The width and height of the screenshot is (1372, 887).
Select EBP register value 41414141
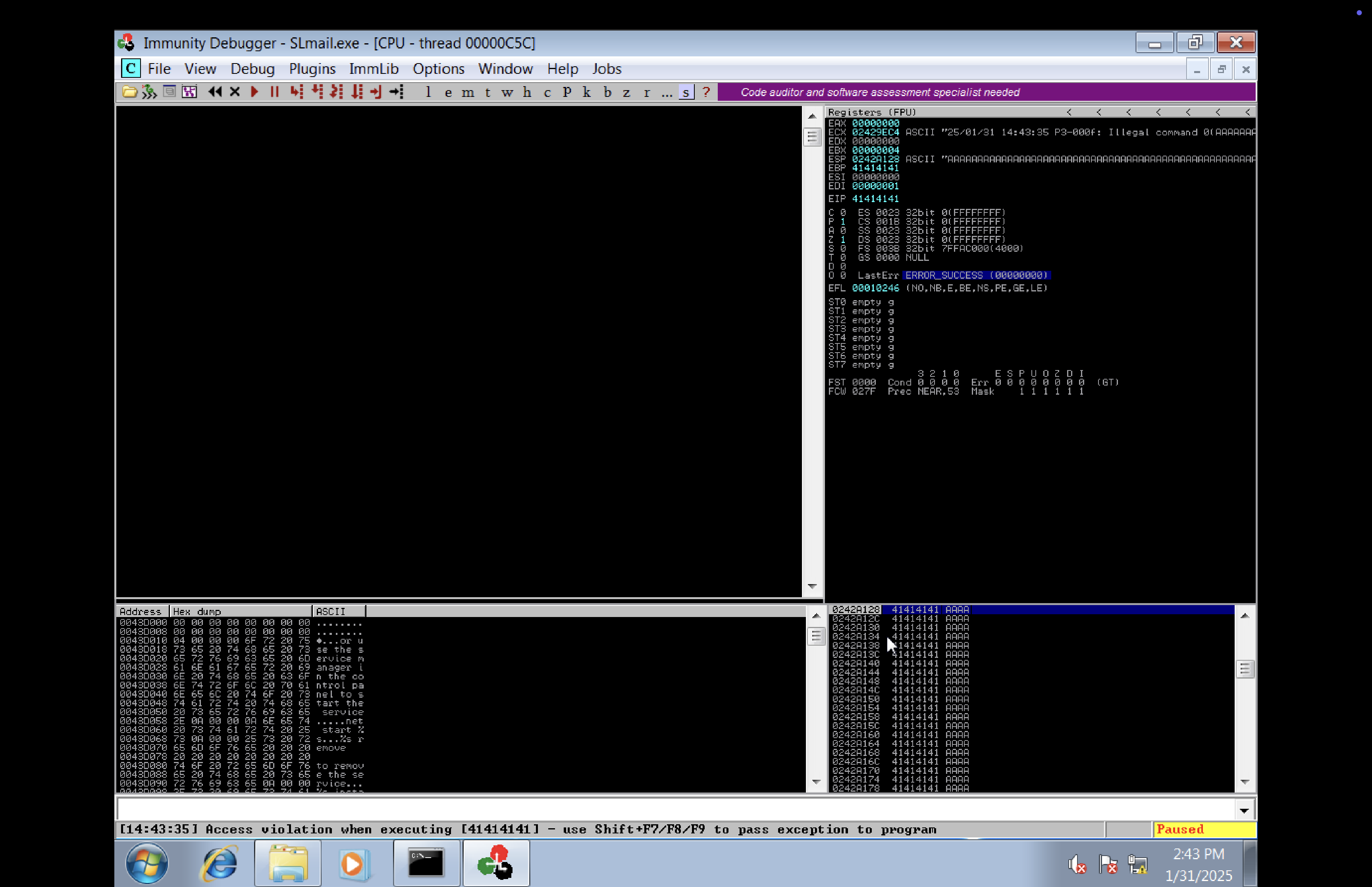point(875,168)
